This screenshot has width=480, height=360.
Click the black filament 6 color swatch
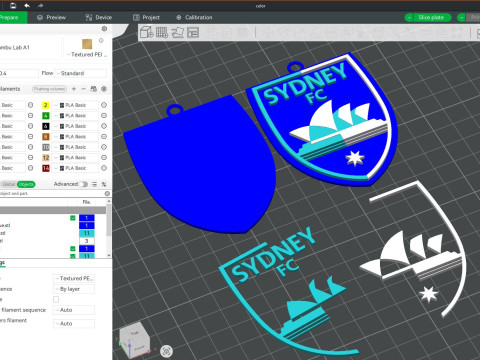pyautogui.click(x=46, y=126)
